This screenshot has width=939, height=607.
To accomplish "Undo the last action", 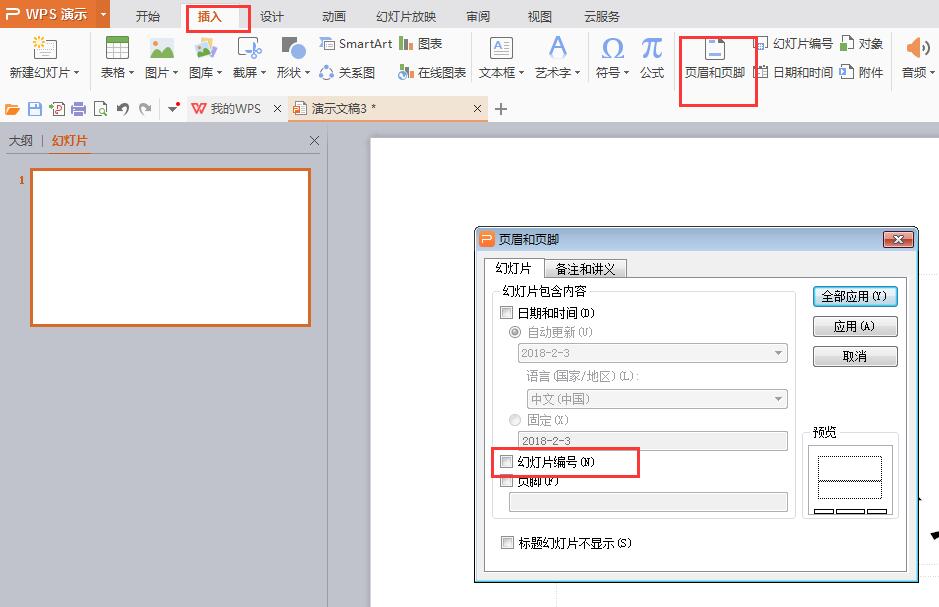I will coord(123,109).
